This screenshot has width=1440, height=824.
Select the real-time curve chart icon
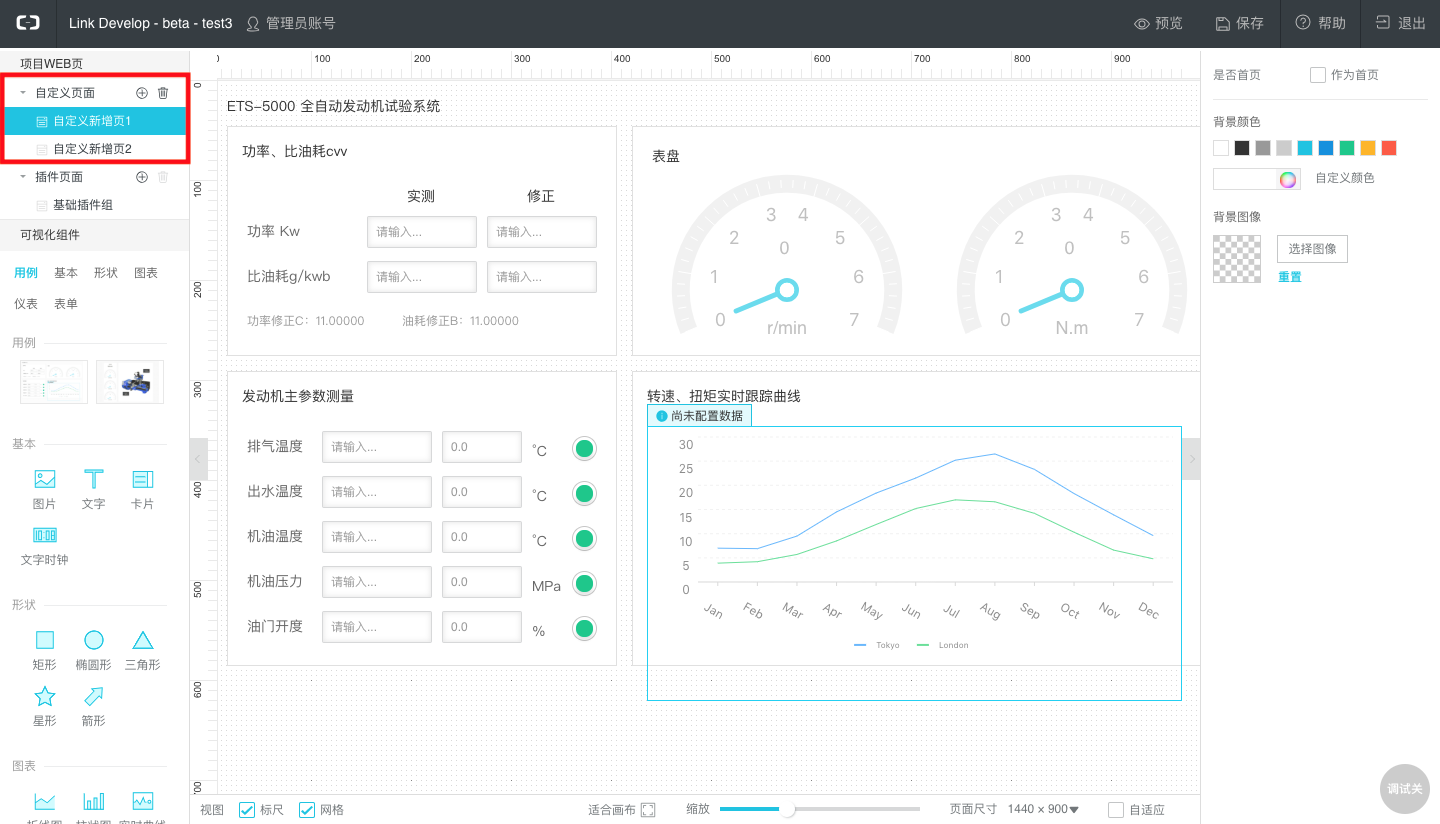[x=143, y=801]
